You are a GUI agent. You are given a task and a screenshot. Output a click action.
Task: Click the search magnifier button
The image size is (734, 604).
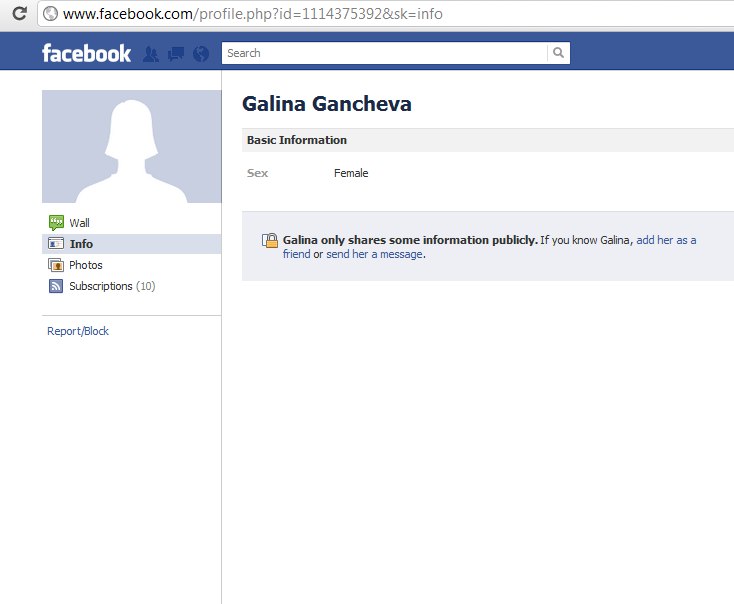pyautogui.click(x=558, y=53)
